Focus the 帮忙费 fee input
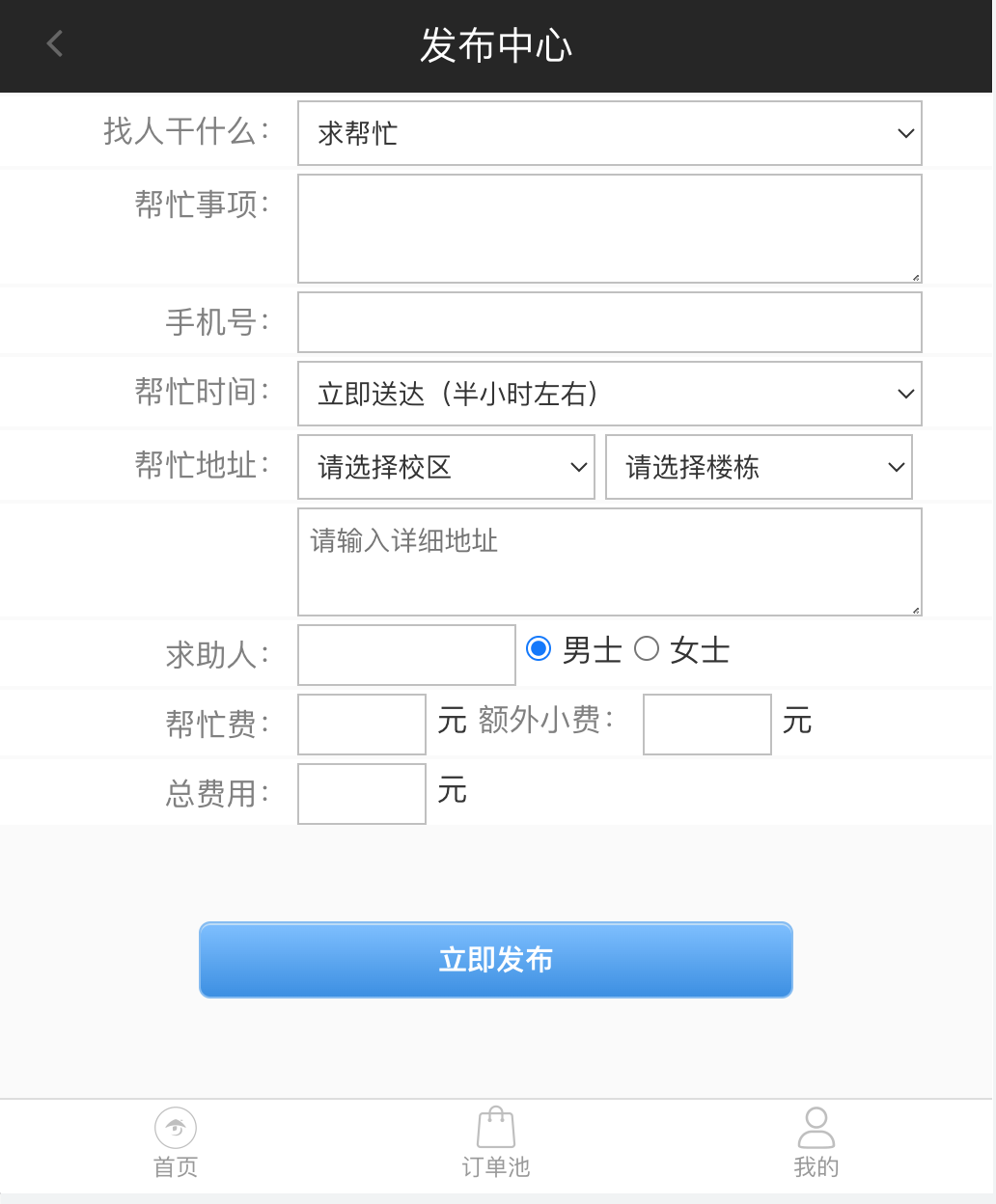Image resolution: width=996 pixels, height=1204 pixels. (x=362, y=725)
